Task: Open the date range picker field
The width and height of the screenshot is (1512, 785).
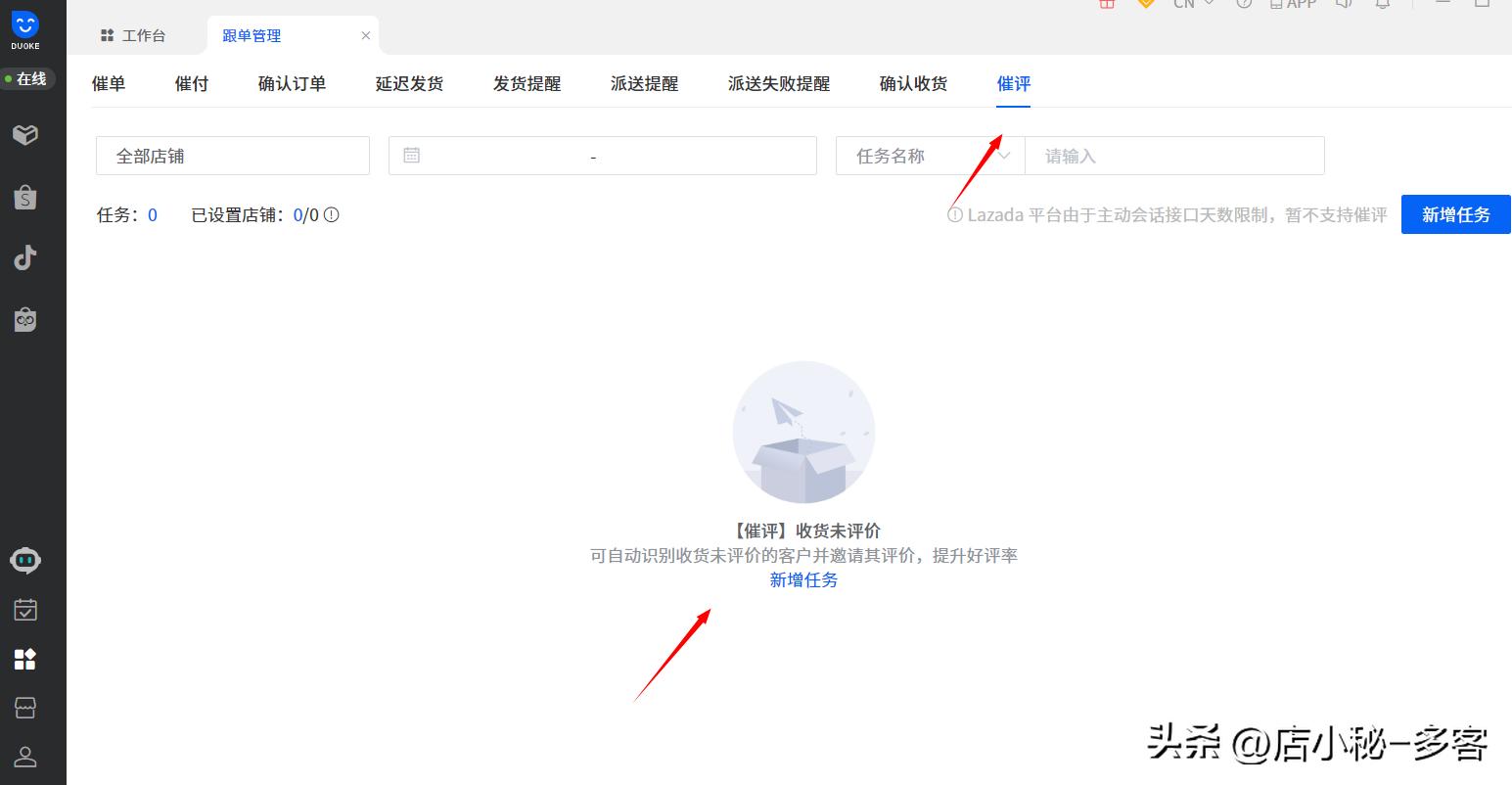Action: [x=602, y=155]
